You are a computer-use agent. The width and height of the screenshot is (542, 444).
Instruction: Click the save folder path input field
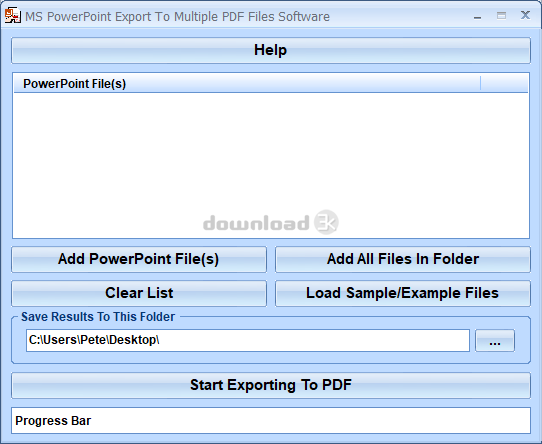pyautogui.click(x=248, y=340)
